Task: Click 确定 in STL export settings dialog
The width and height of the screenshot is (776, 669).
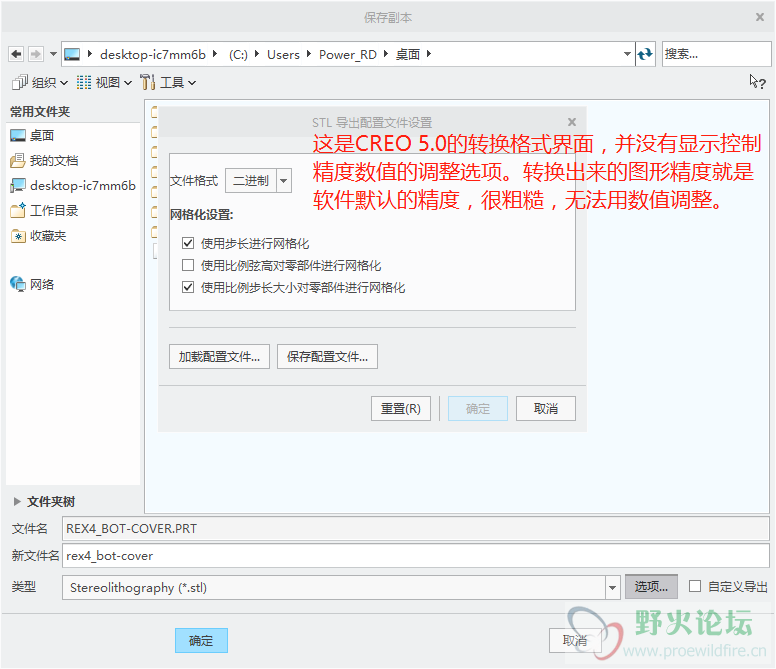Action: tap(478, 409)
